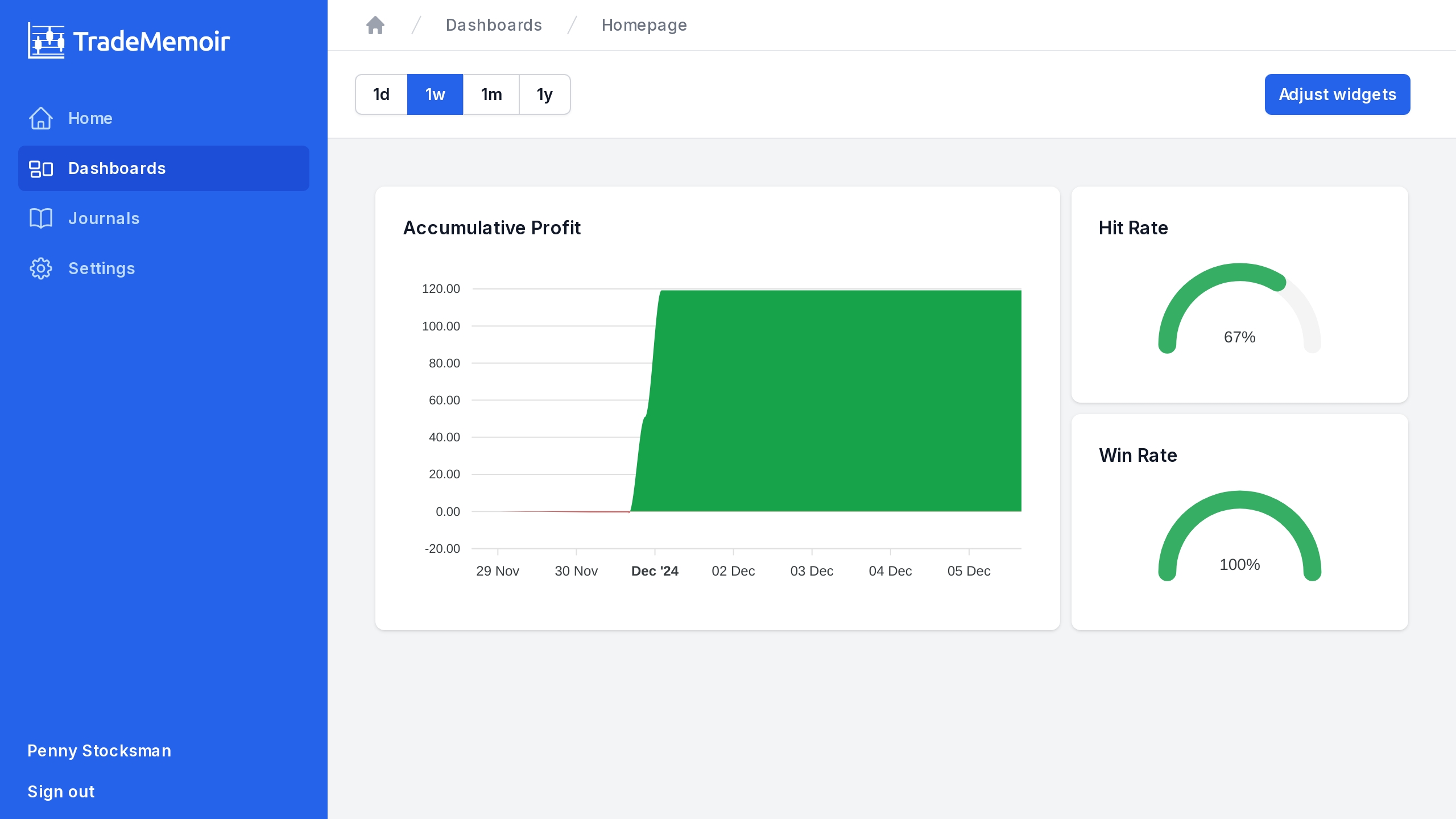This screenshot has height=819, width=1456.
Task: Select the 1m time period toggle
Action: pos(490,94)
